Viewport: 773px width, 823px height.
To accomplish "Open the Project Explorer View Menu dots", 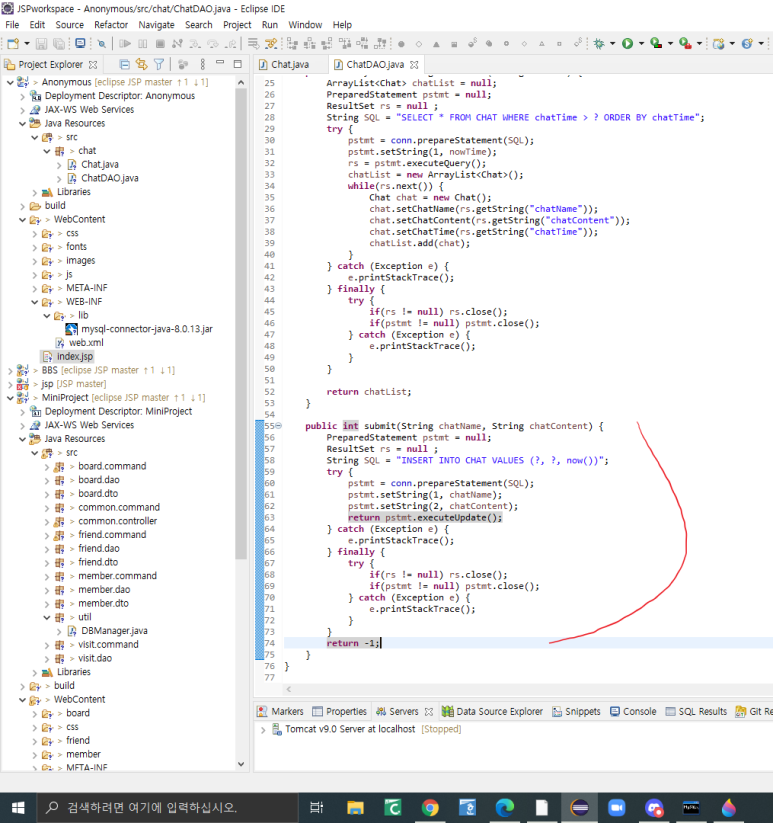I will point(203,65).
